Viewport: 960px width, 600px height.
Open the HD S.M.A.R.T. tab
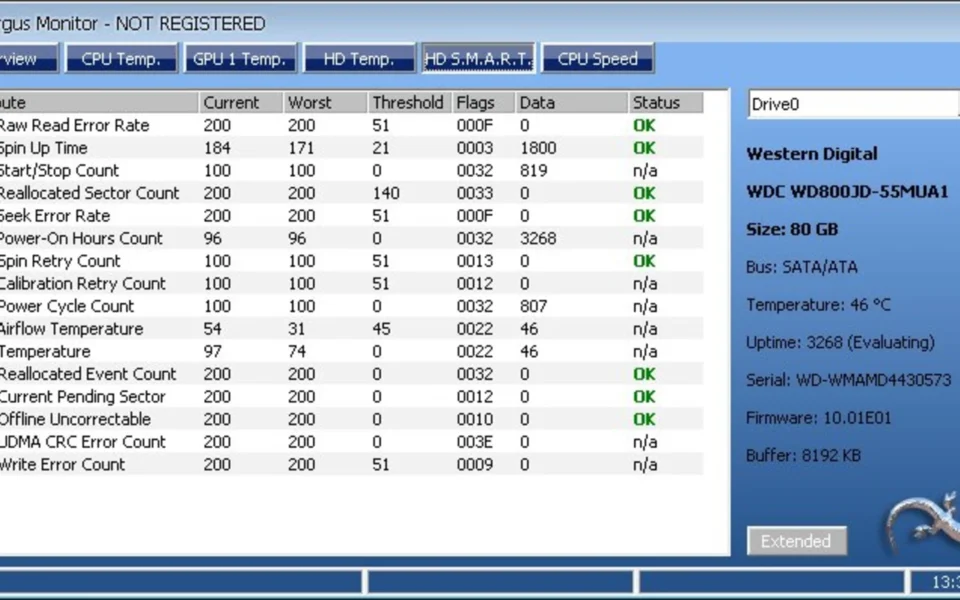tap(478, 59)
